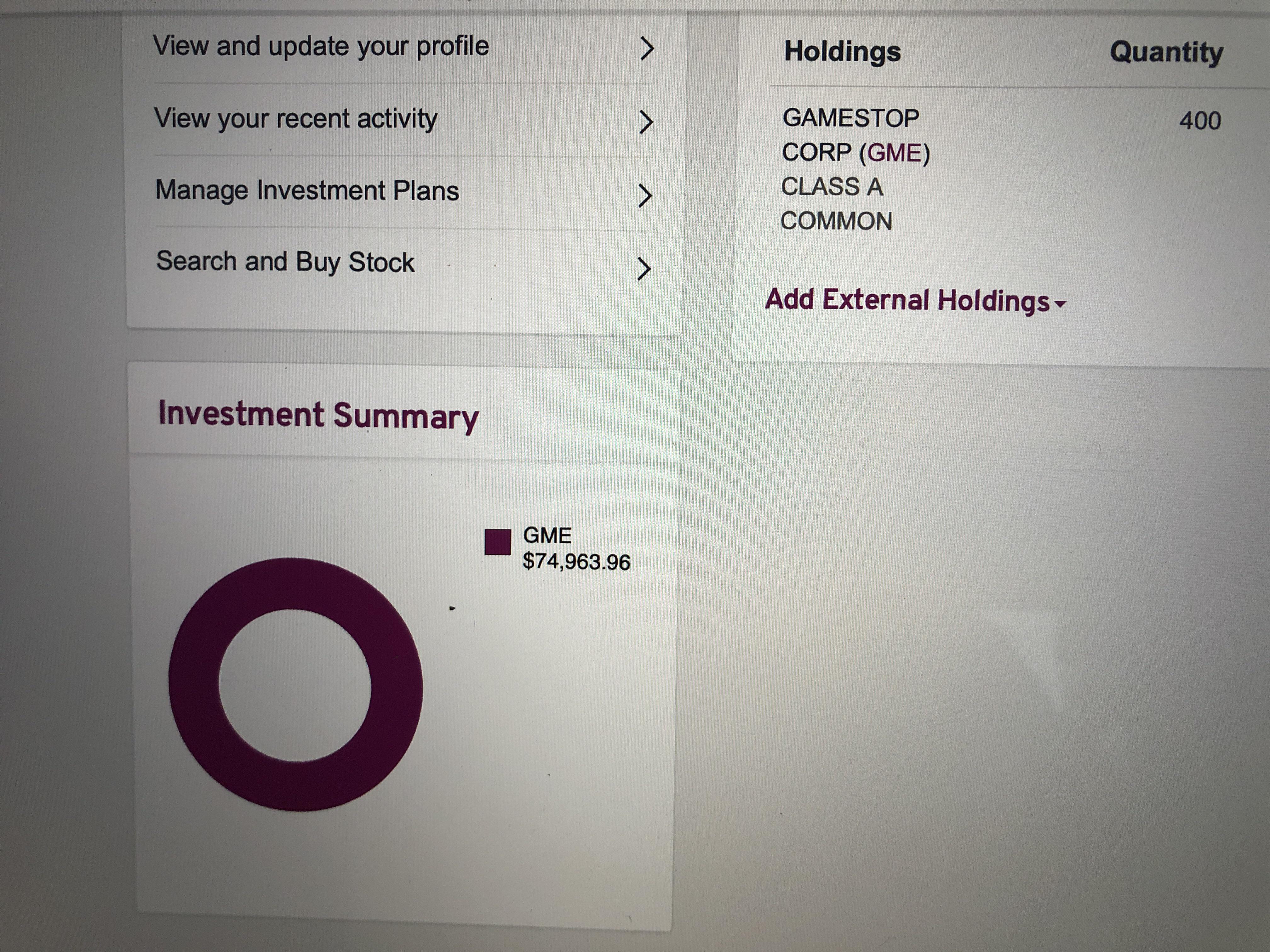Click the arrow beside Search and Buy Stock

click(644, 269)
